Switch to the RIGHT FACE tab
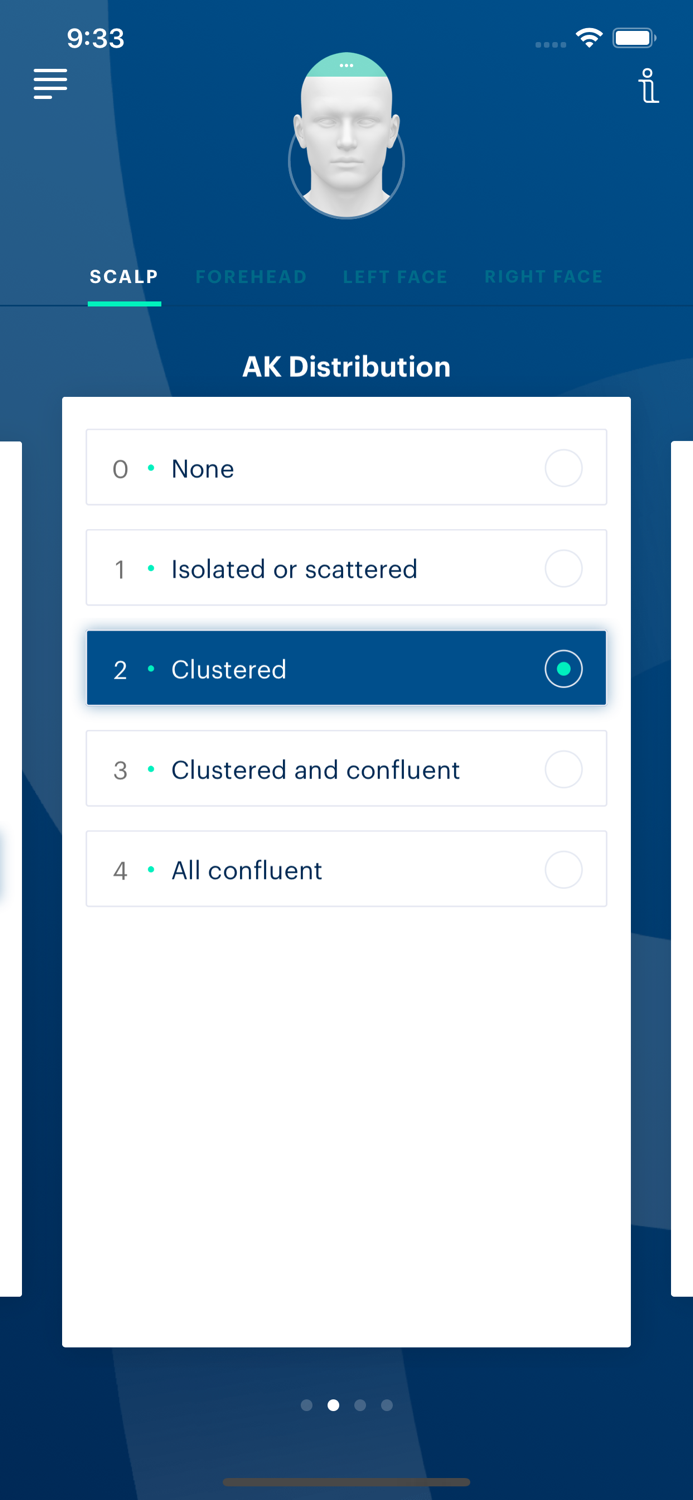 544,277
